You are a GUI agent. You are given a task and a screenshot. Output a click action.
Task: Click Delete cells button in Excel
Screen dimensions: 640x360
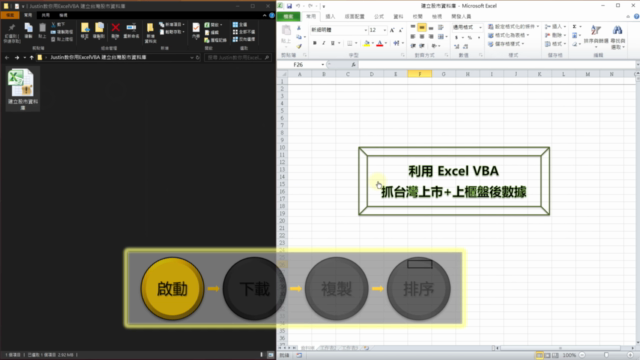click(556, 35)
